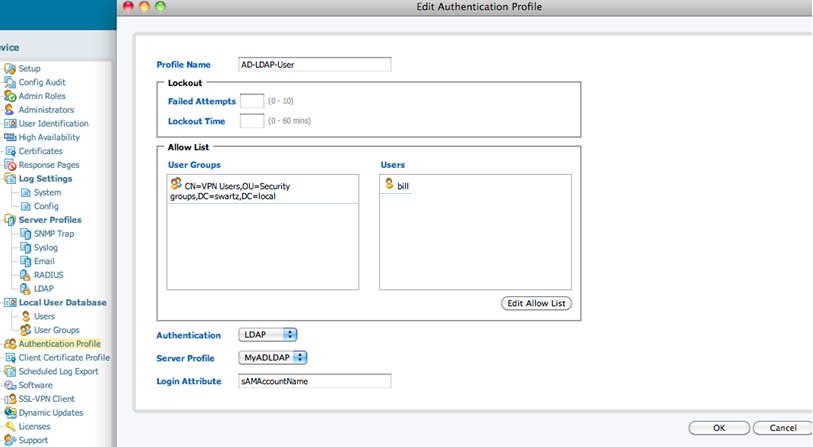Screen dimensions: 813x447
Task: Open Setup in the Device tree
Action: pos(29,68)
